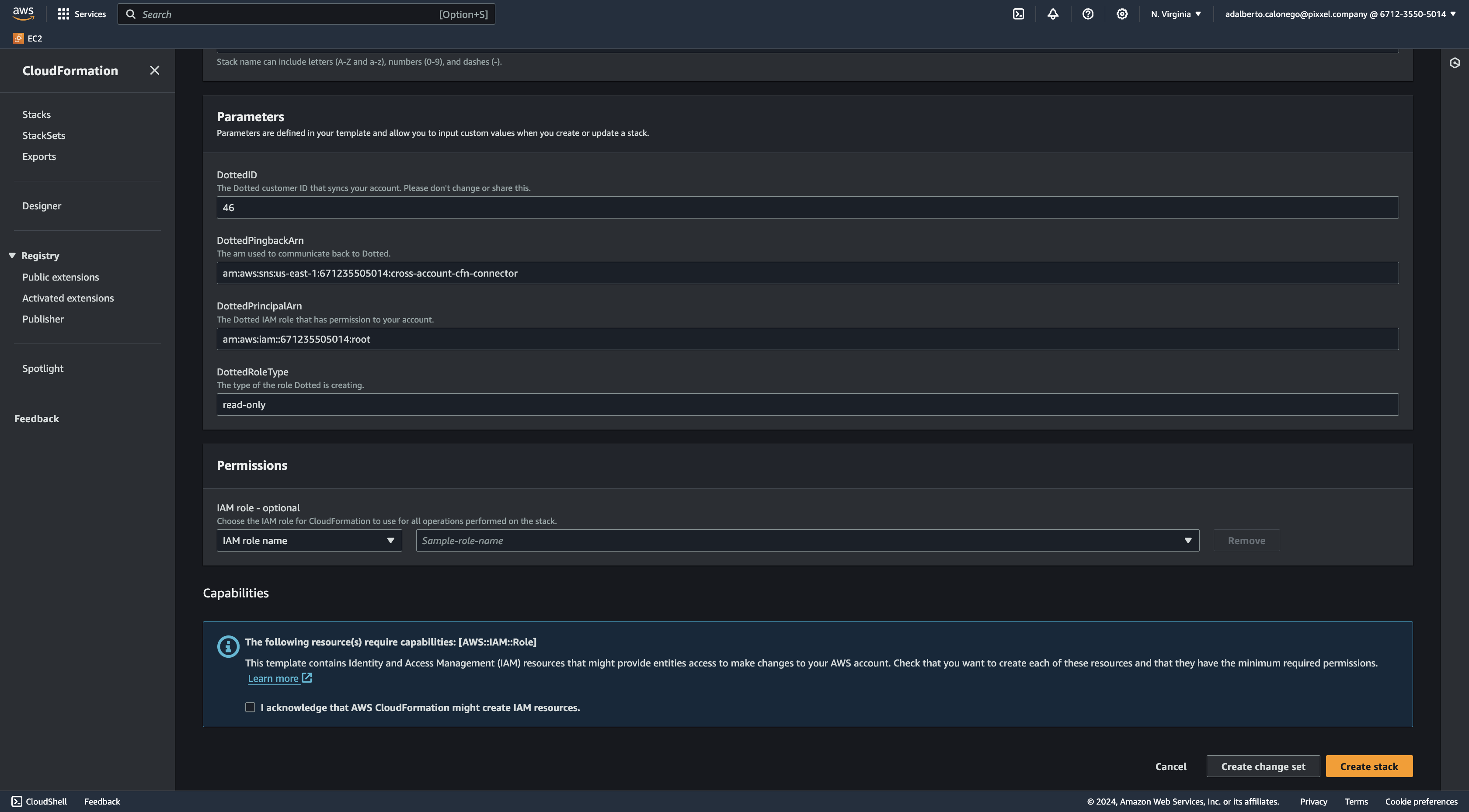Open the IAM role name type dropdown
This screenshot has width=1469, height=812.
[309, 540]
